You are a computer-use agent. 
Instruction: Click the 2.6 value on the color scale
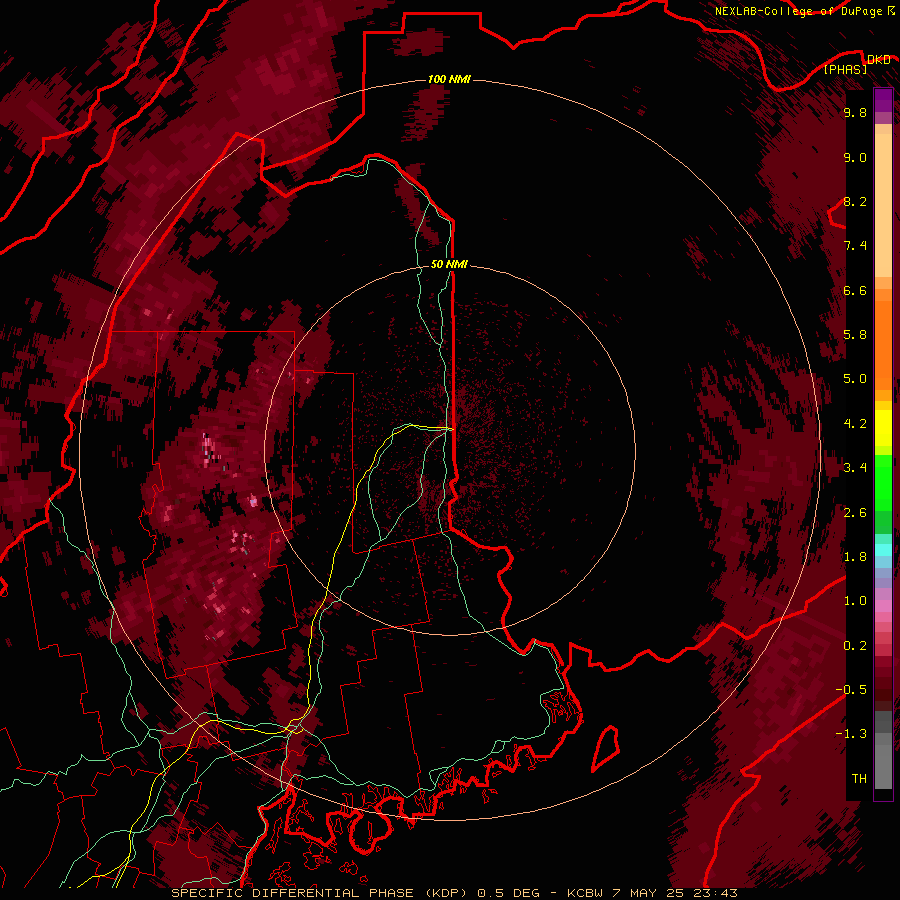pyautogui.click(x=855, y=513)
